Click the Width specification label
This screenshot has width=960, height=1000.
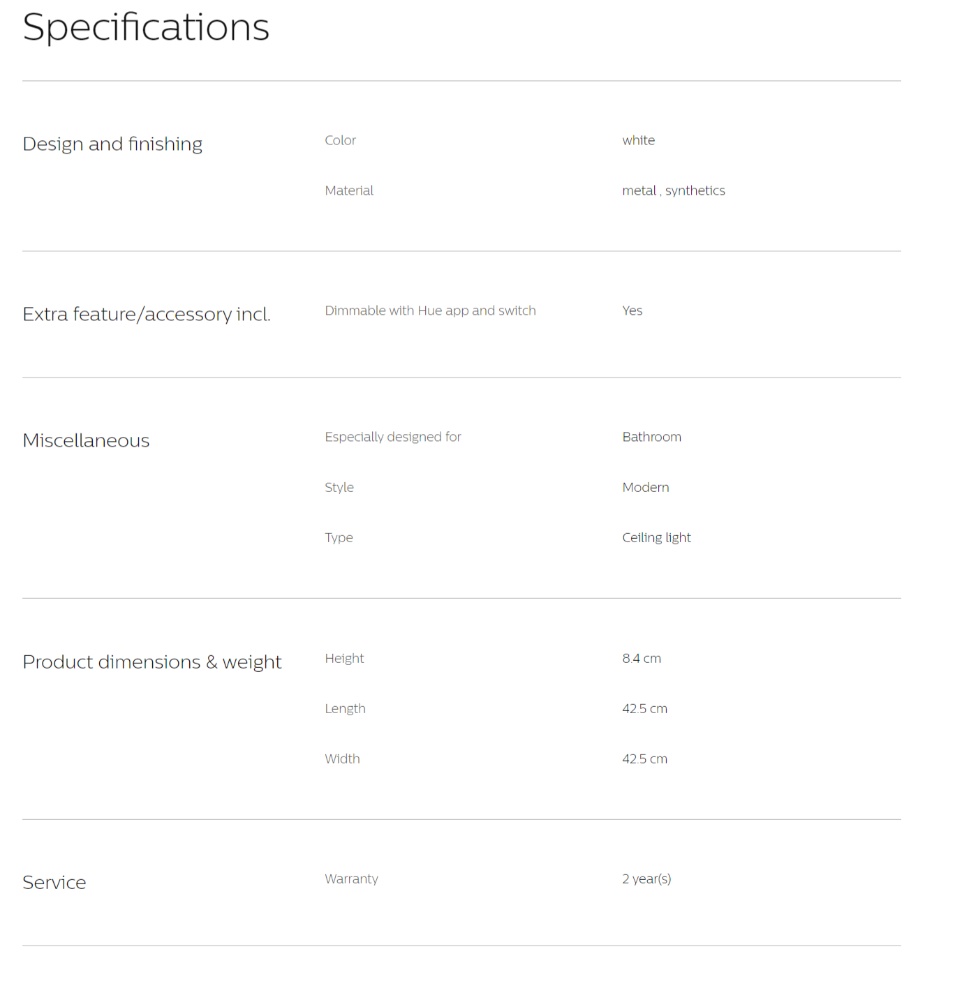[x=343, y=759]
